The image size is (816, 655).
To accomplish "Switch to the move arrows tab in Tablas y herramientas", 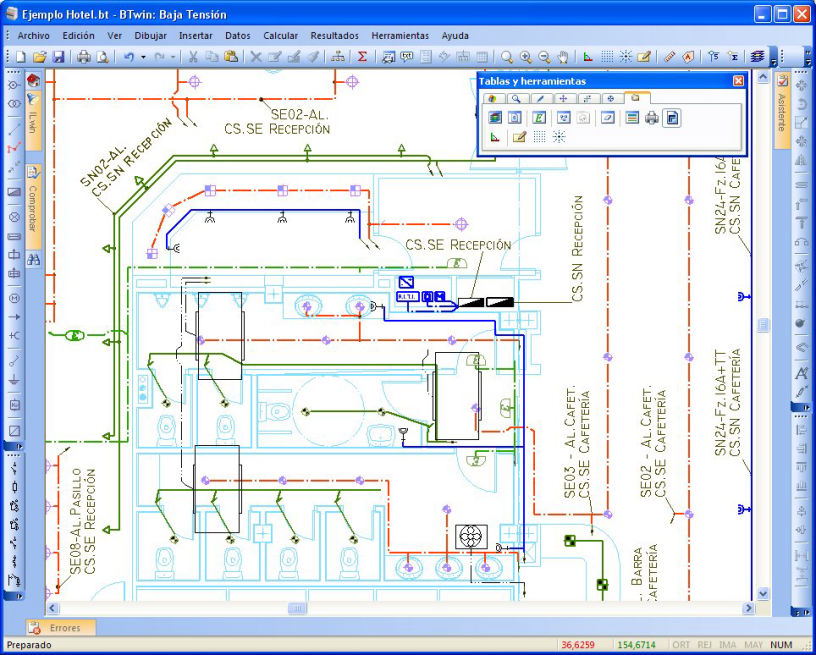I will pyautogui.click(x=563, y=98).
